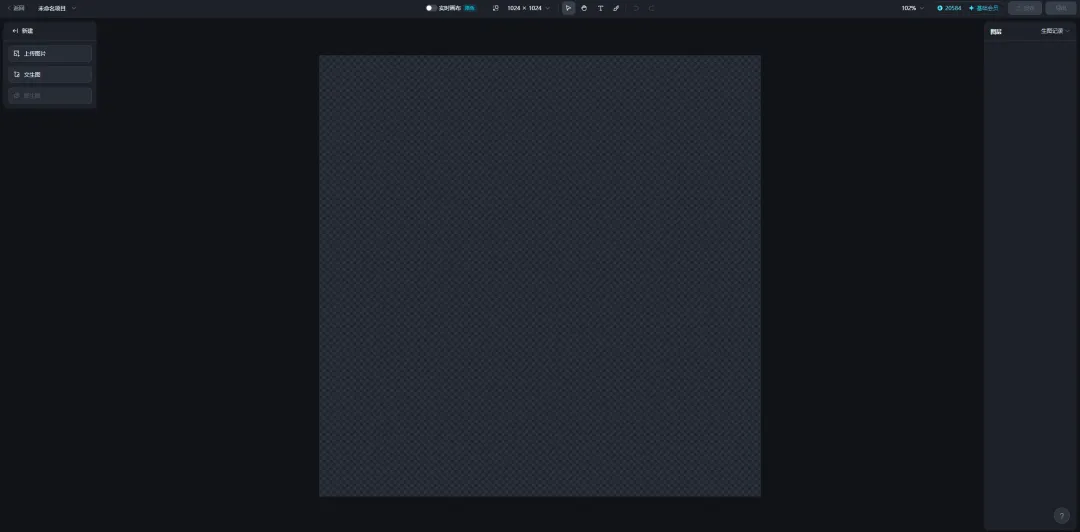Screen dimensions: 1080x532
Task: Toggle the 实时画布 live canvas switch
Action: 431,8
